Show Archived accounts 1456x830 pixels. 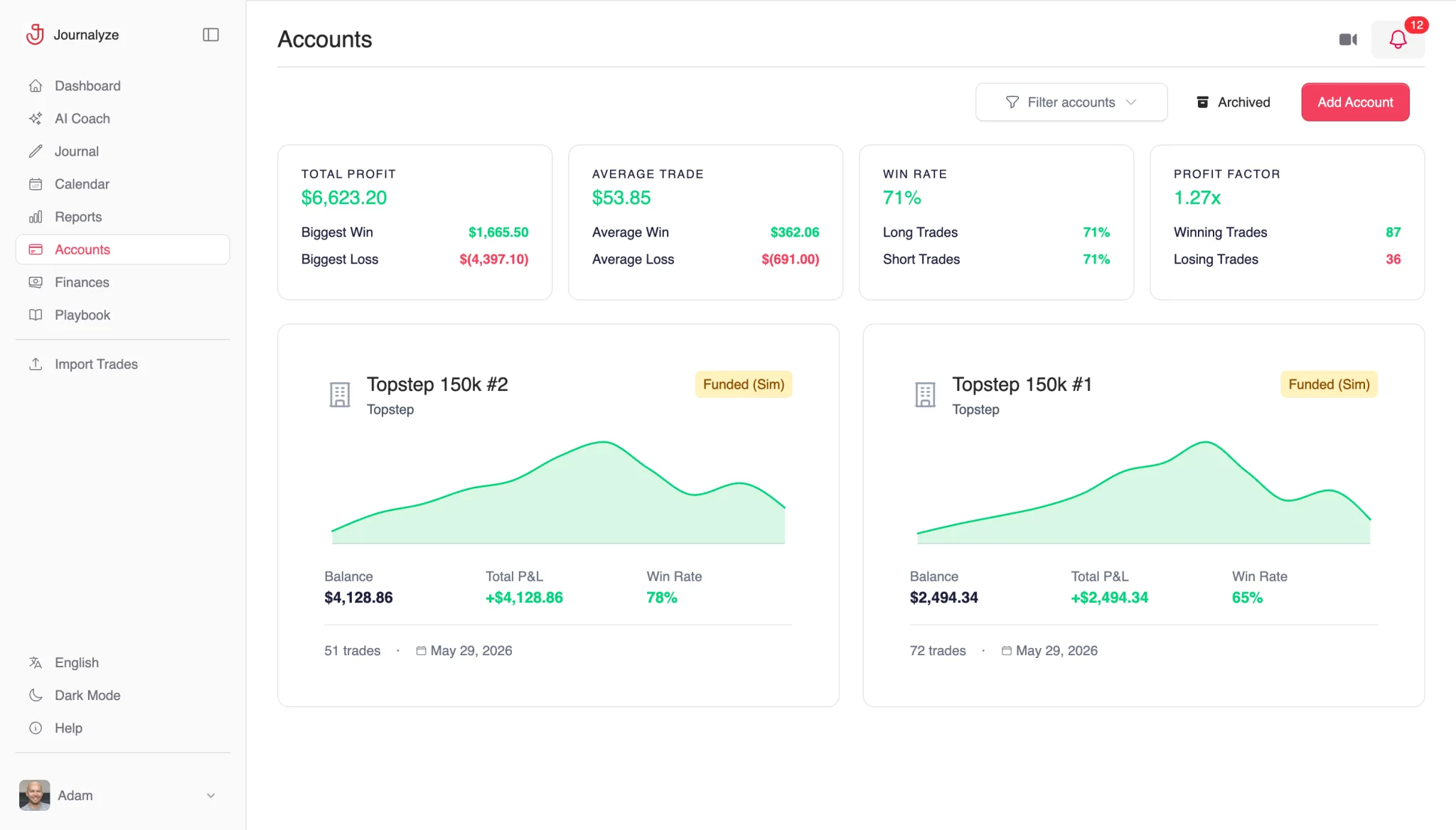[x=1233, y=102]
